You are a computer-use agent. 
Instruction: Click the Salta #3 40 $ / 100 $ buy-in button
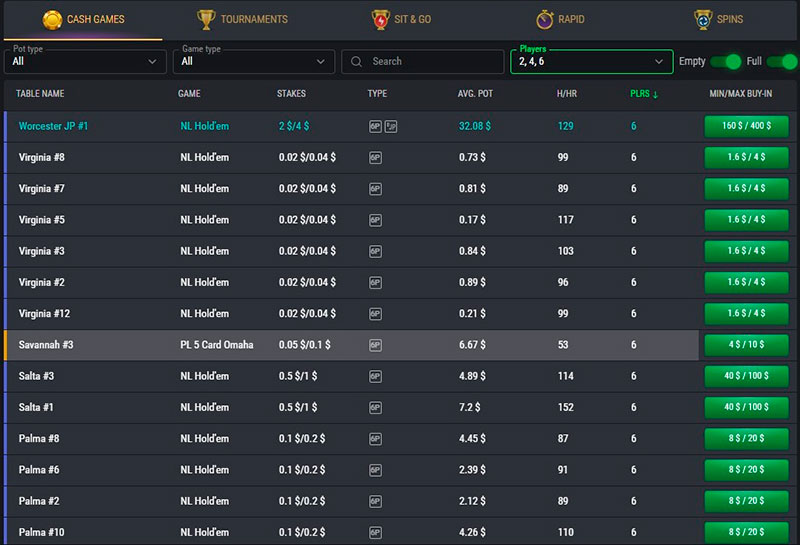point(746,376)
